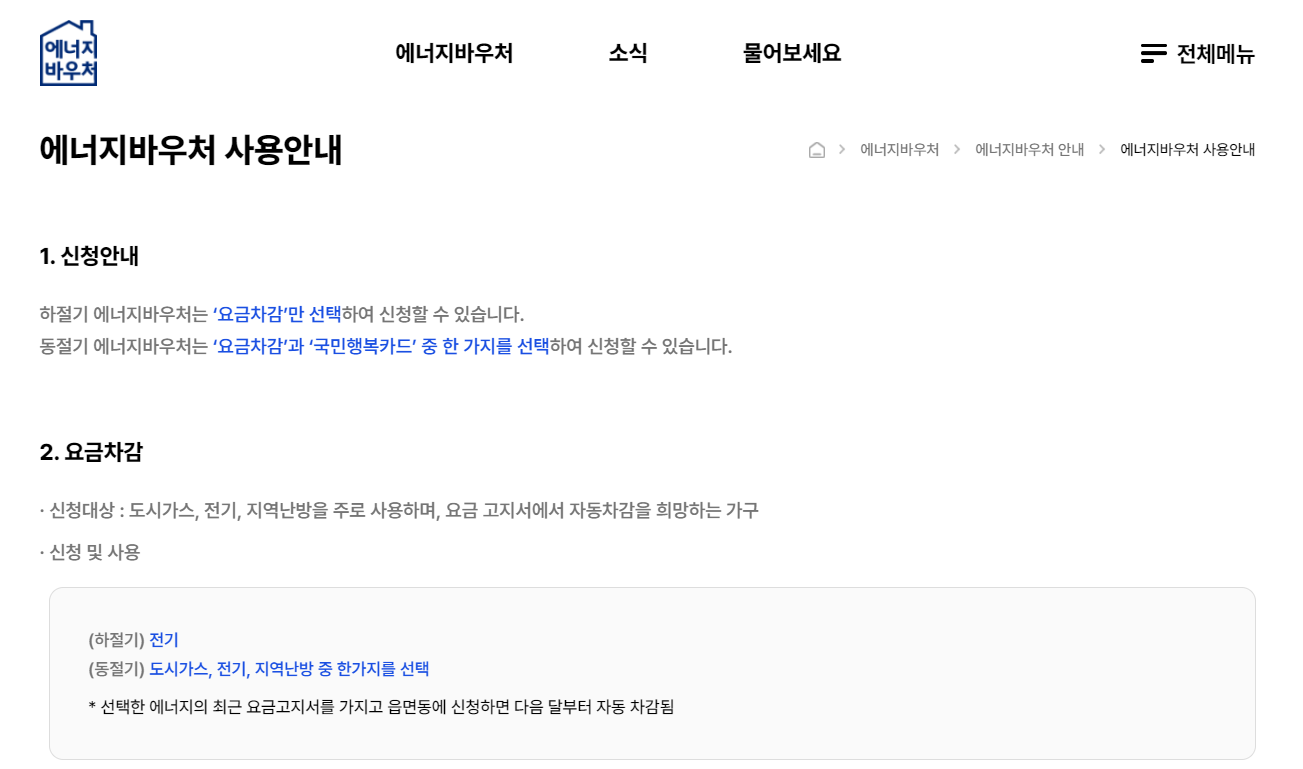Image resolution: width=1303 pixels, height=769 pixels.
Task: Navigate via the 에너지바우처 breadcrumb link
Action: point(900,149)
